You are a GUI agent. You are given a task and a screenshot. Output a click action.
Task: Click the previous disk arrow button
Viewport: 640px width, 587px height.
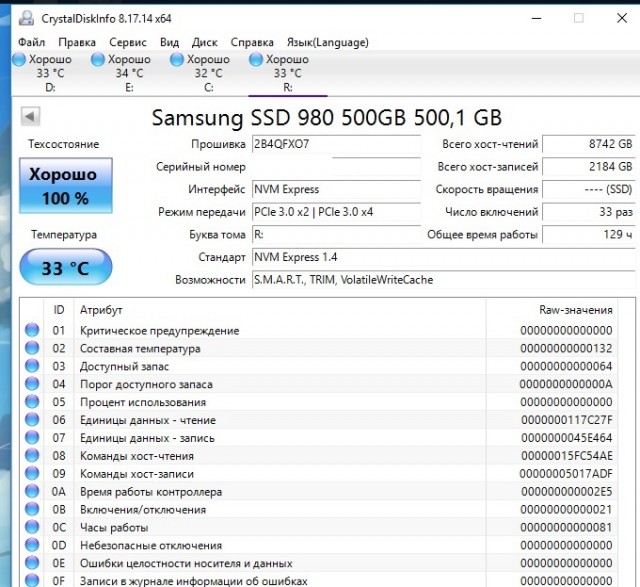[31, 117]
